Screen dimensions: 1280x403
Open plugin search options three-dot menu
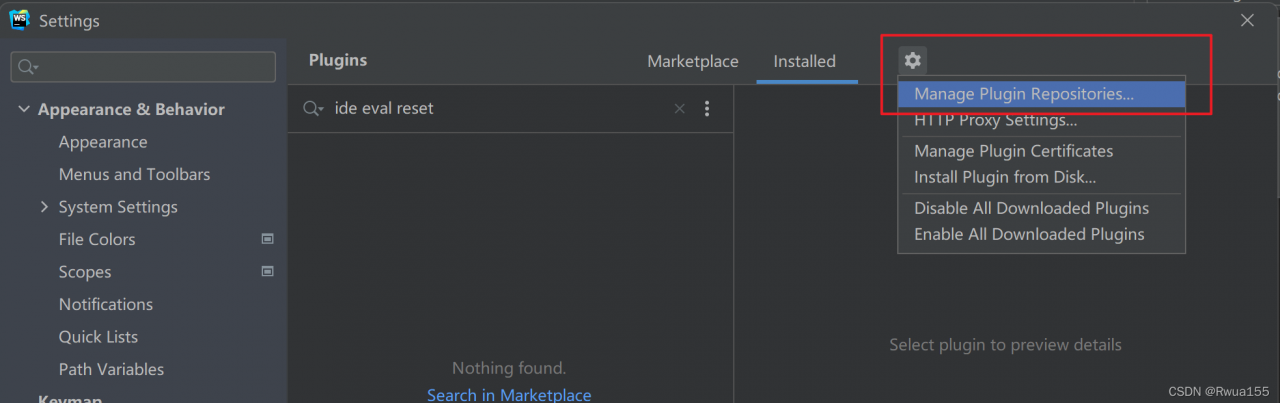[707, 109]
